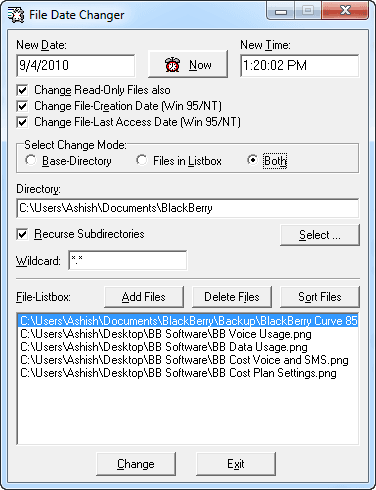Viewport: 376px width, 490px height.
Task: Focus the New Time input box
Action: tap(300, 65)
